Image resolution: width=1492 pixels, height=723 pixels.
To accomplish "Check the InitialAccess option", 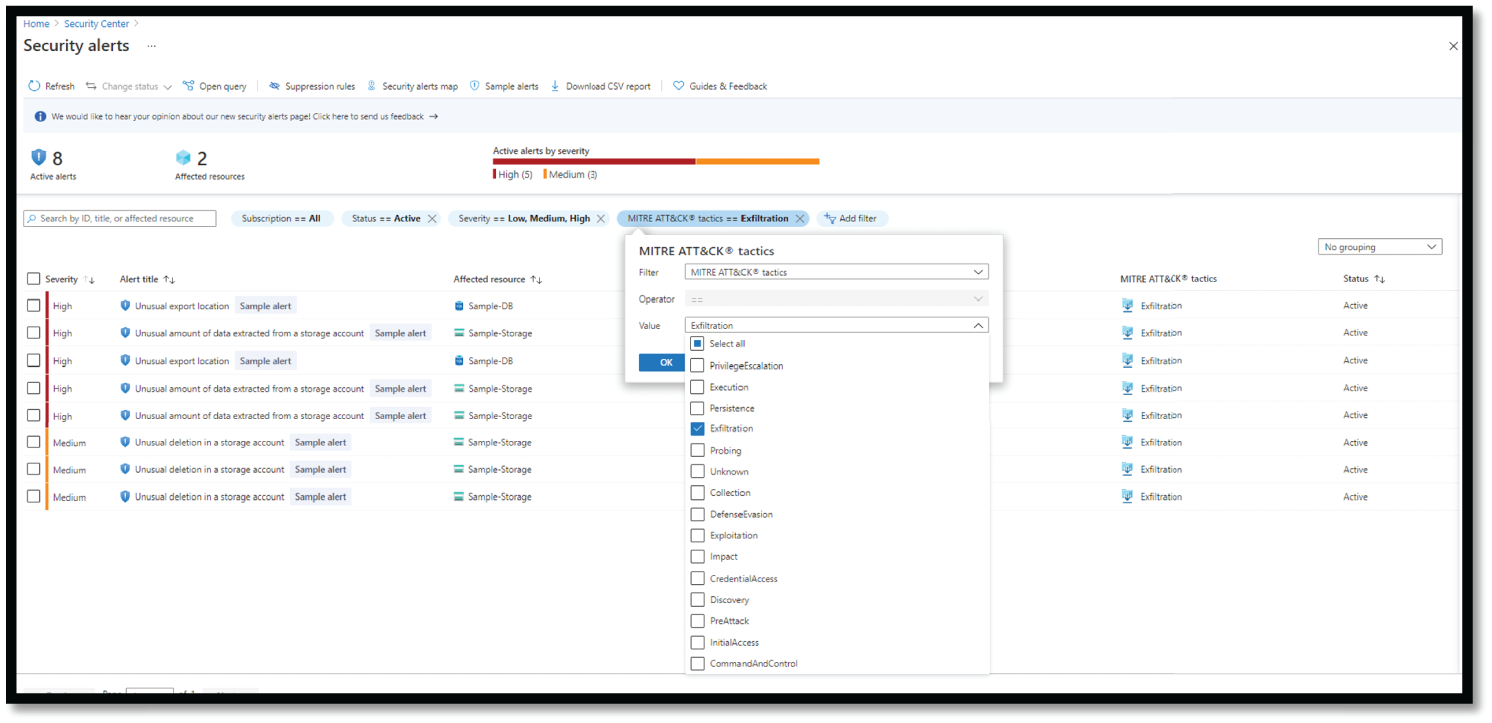I will [x=697, y=642].
